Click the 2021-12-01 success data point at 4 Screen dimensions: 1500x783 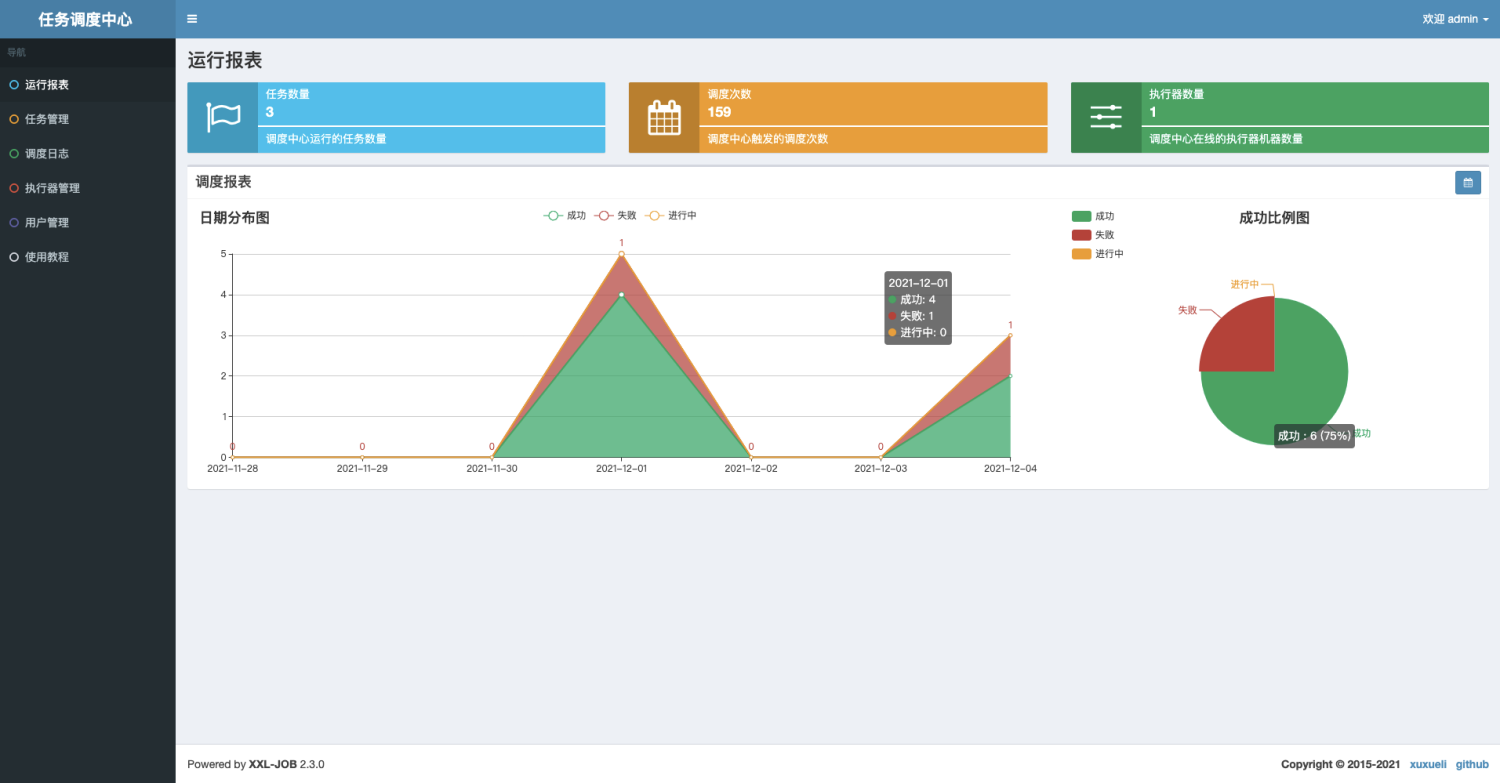pos(621,294)
